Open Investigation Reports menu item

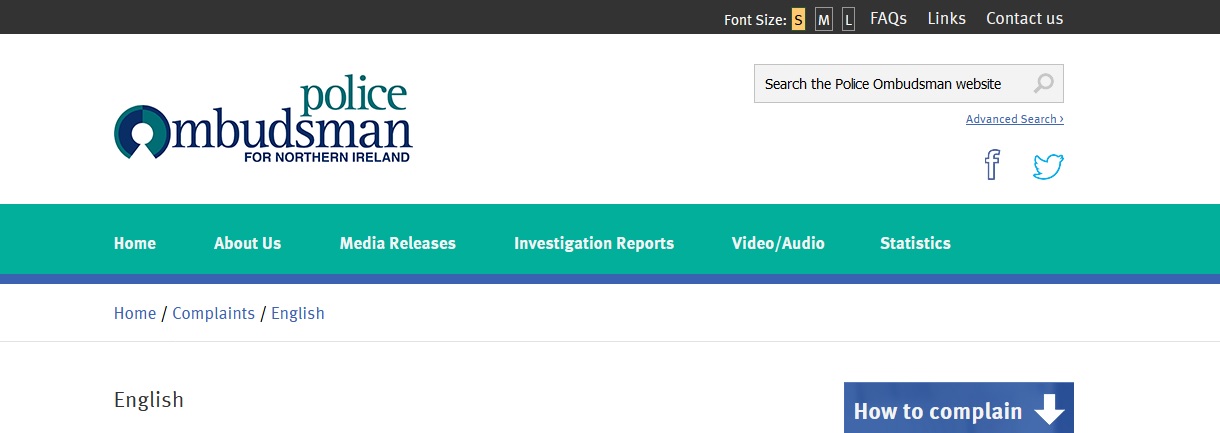[x=594, y=243]
